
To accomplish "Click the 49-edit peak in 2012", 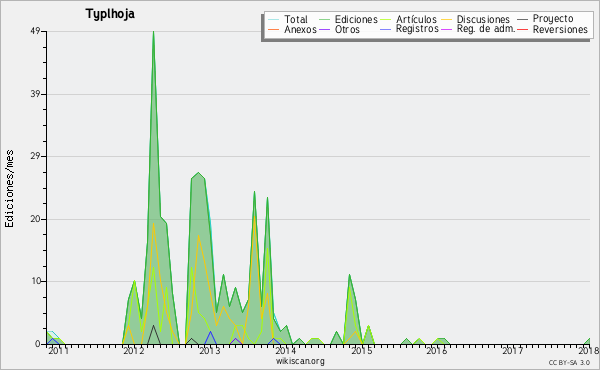I will tap(153, 32).
